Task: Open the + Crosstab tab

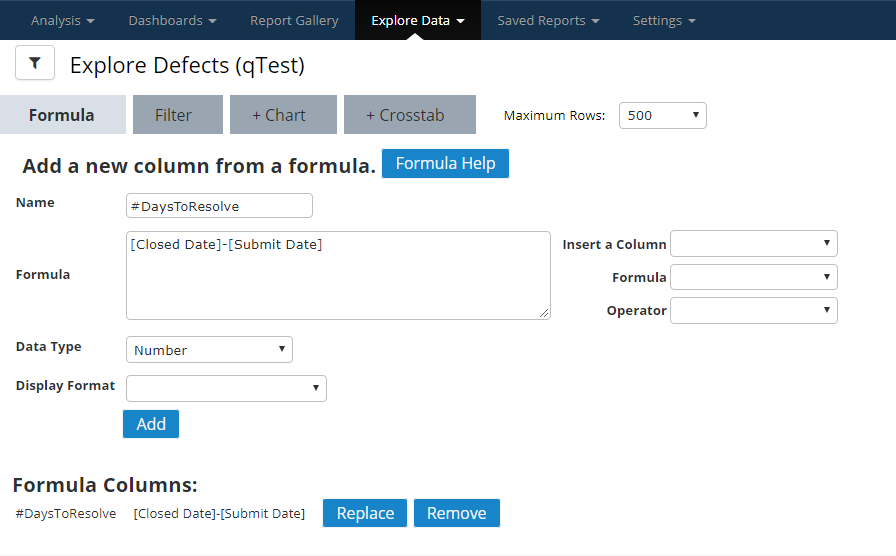Action: tap(410, 115)
